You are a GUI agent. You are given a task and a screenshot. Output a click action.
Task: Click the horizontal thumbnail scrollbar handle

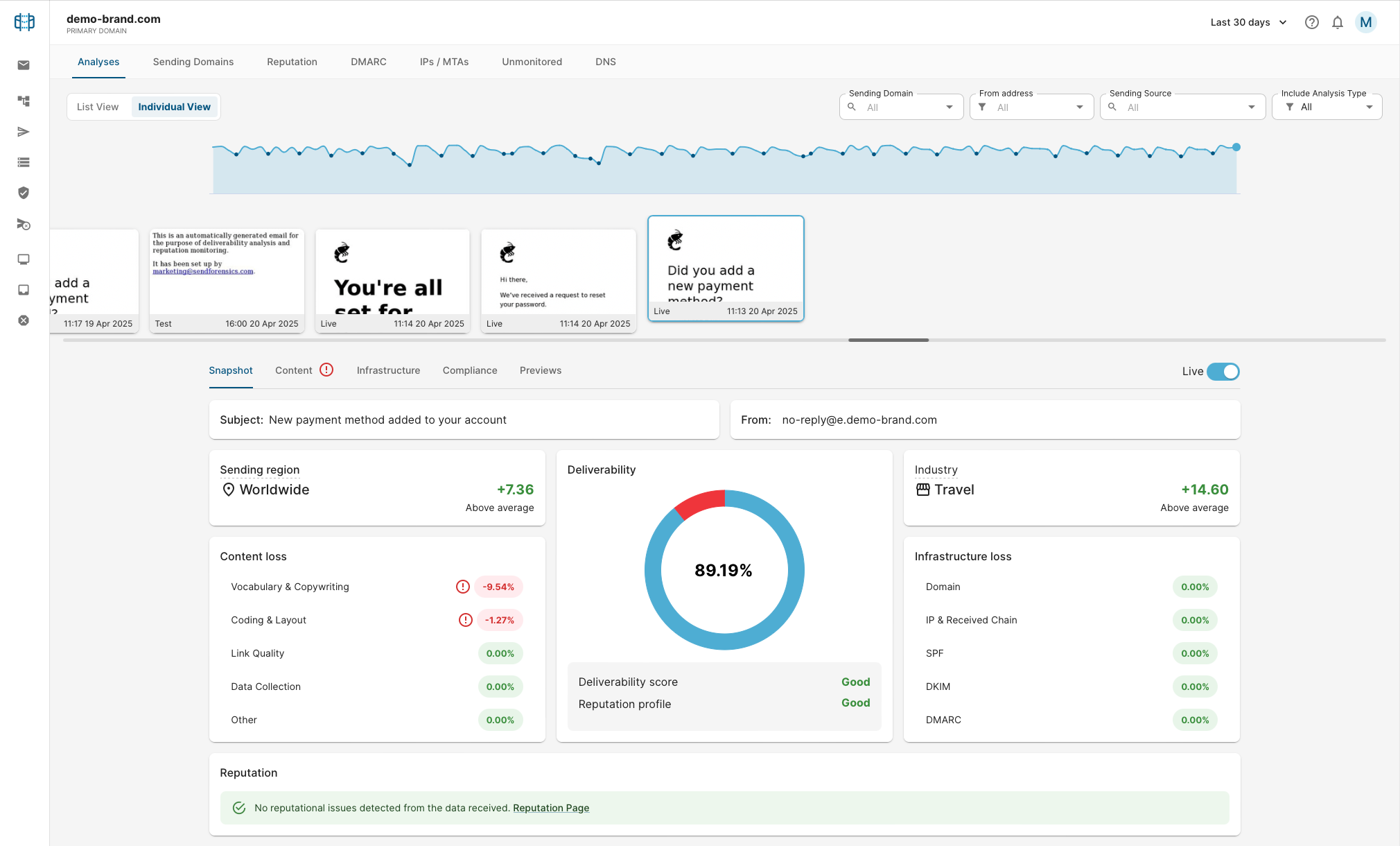889,340
